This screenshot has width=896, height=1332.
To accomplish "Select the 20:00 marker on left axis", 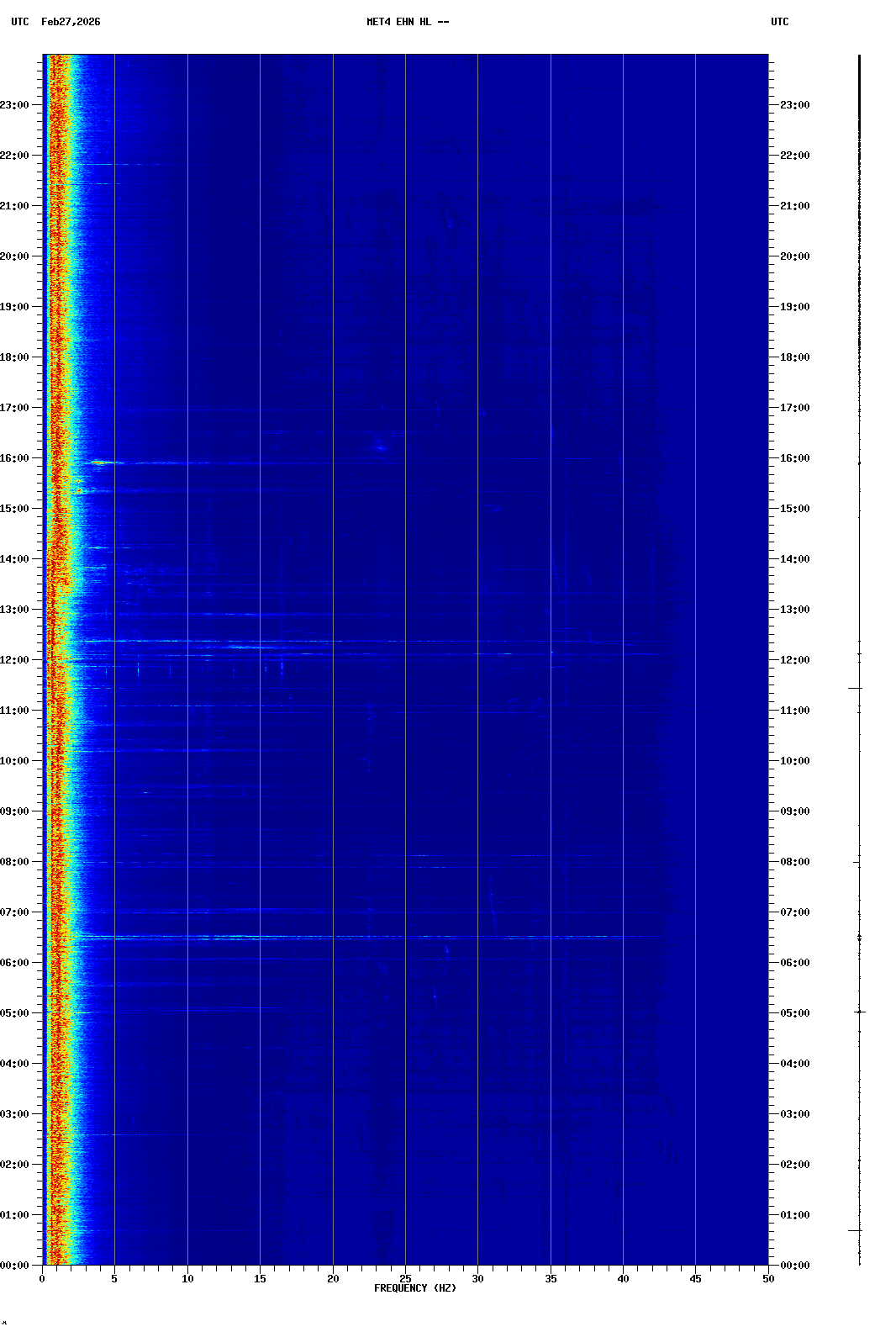I will tap(14, 256).
